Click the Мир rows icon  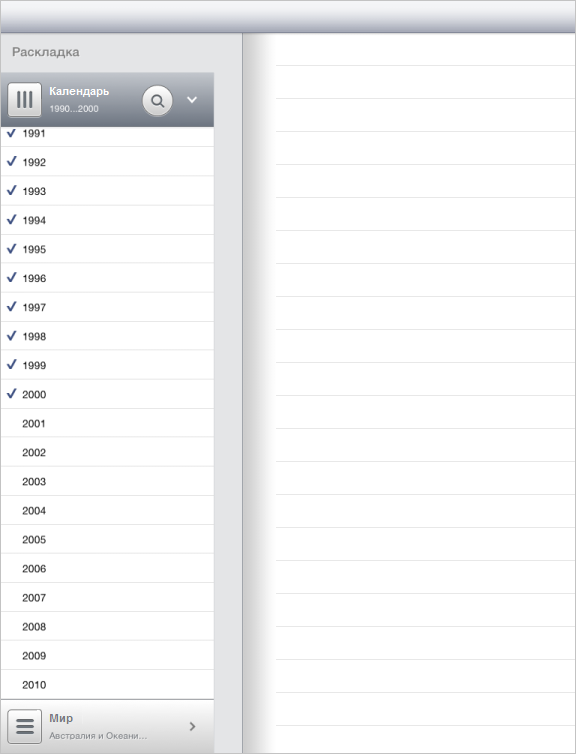tap(25, 726)
